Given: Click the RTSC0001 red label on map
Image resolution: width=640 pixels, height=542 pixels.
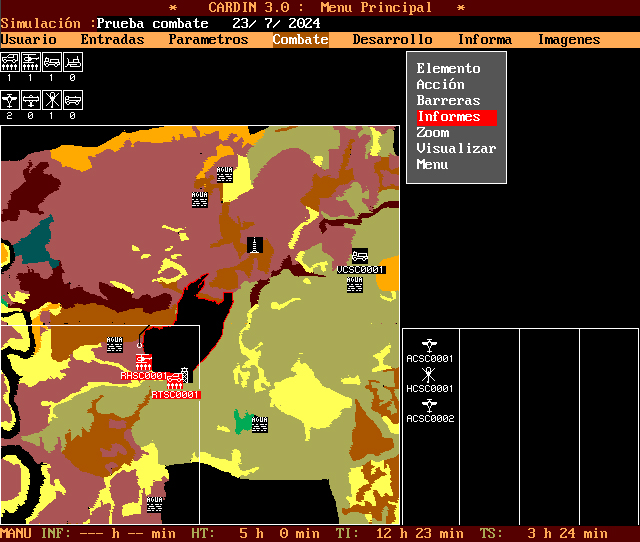Looking at the screenshot, I should 176,395.
